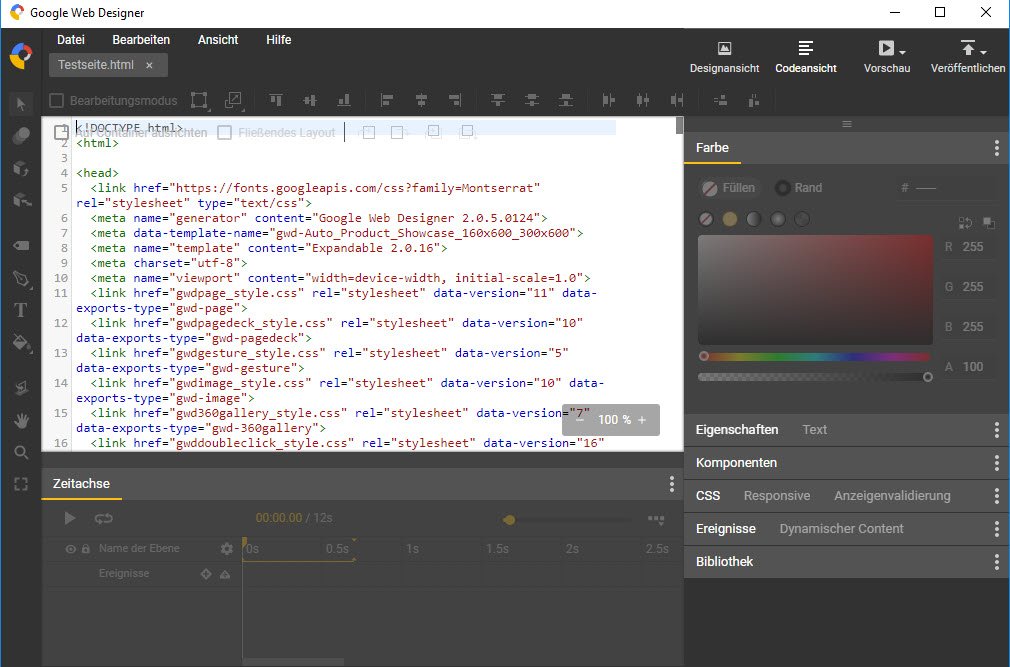Switch to Designansicht view
The image size is (1010, 667).
pos(724,56)
